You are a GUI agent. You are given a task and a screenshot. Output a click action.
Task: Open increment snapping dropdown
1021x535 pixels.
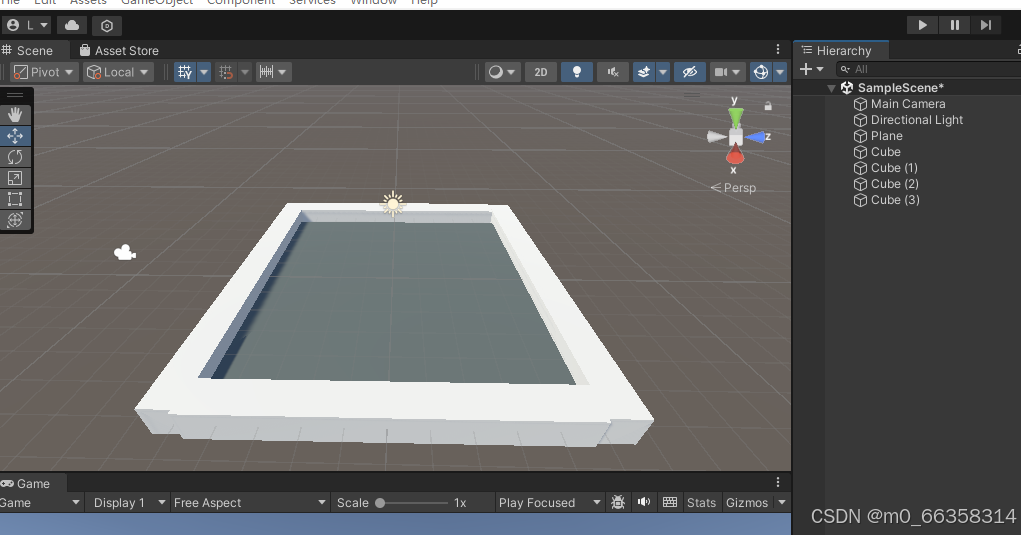273,72
